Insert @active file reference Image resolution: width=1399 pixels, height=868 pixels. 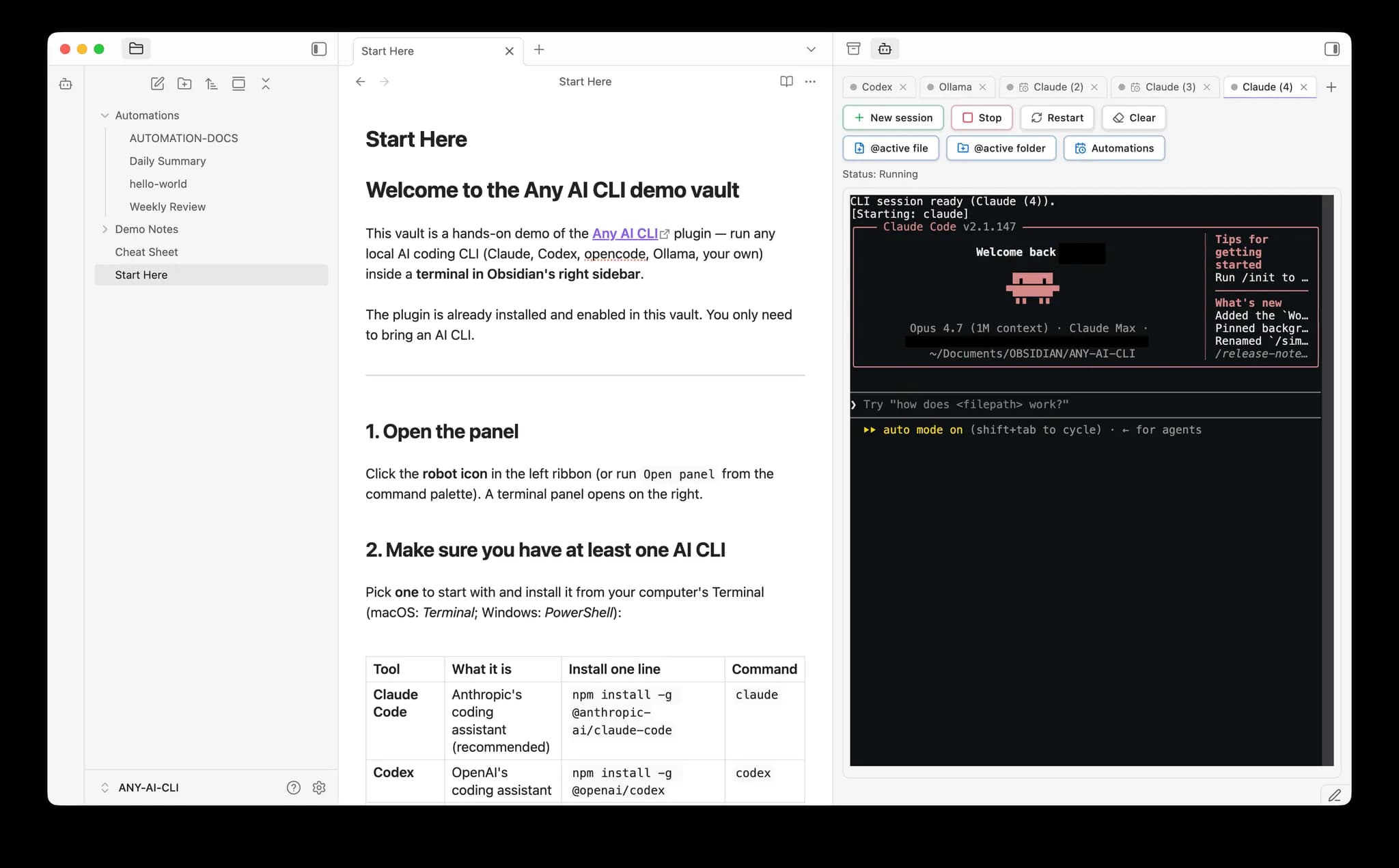coord(891,148)
